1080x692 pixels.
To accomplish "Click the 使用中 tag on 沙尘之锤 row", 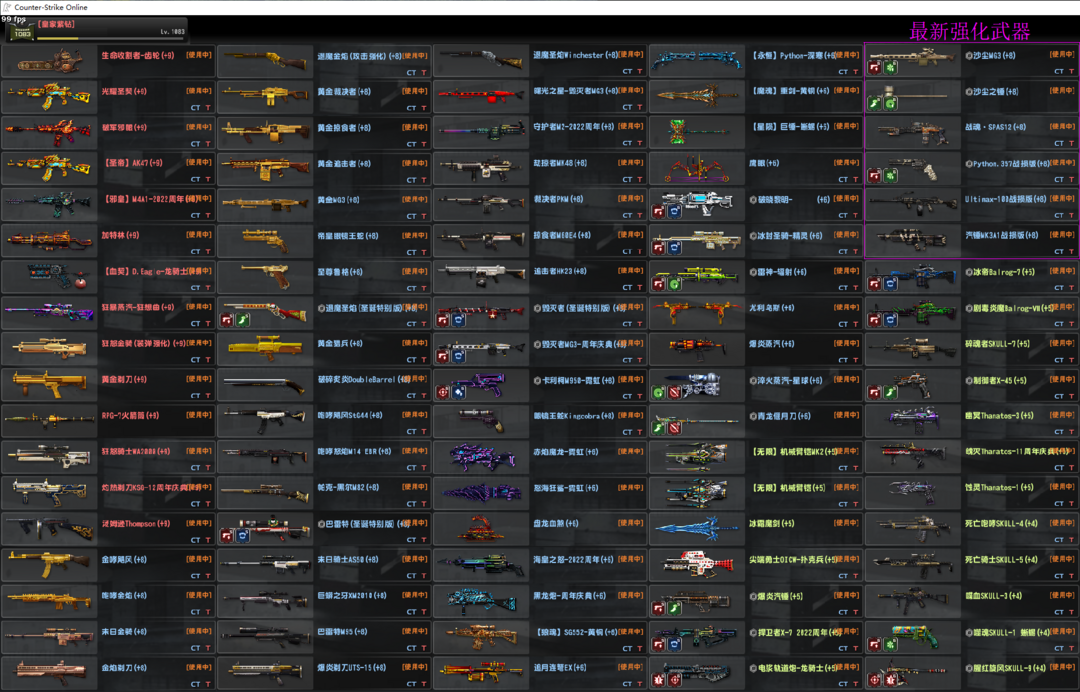I will click(x=1061, y=91).
